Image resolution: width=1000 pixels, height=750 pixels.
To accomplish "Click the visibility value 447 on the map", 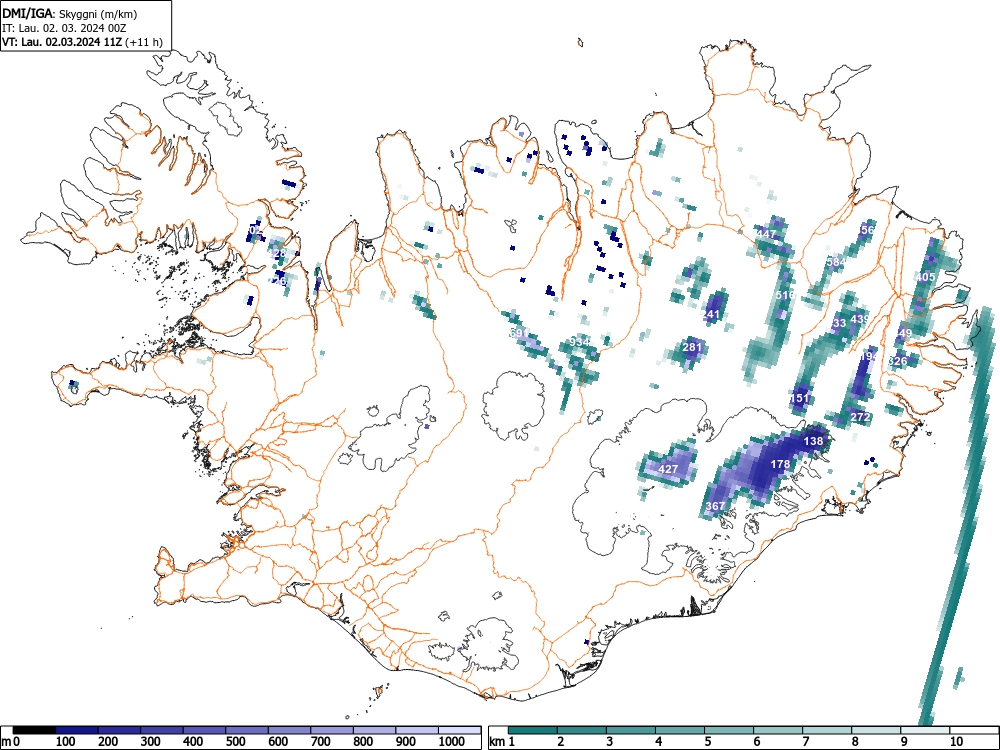I will click(x=766, y=234).
